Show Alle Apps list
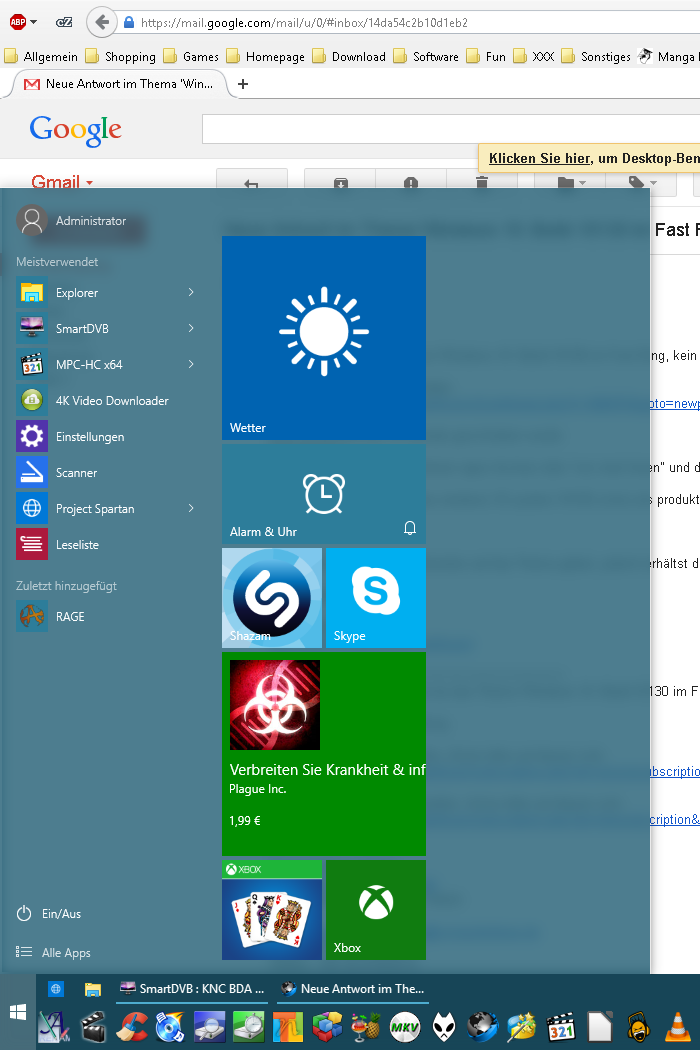 click(x=54, y=952)
